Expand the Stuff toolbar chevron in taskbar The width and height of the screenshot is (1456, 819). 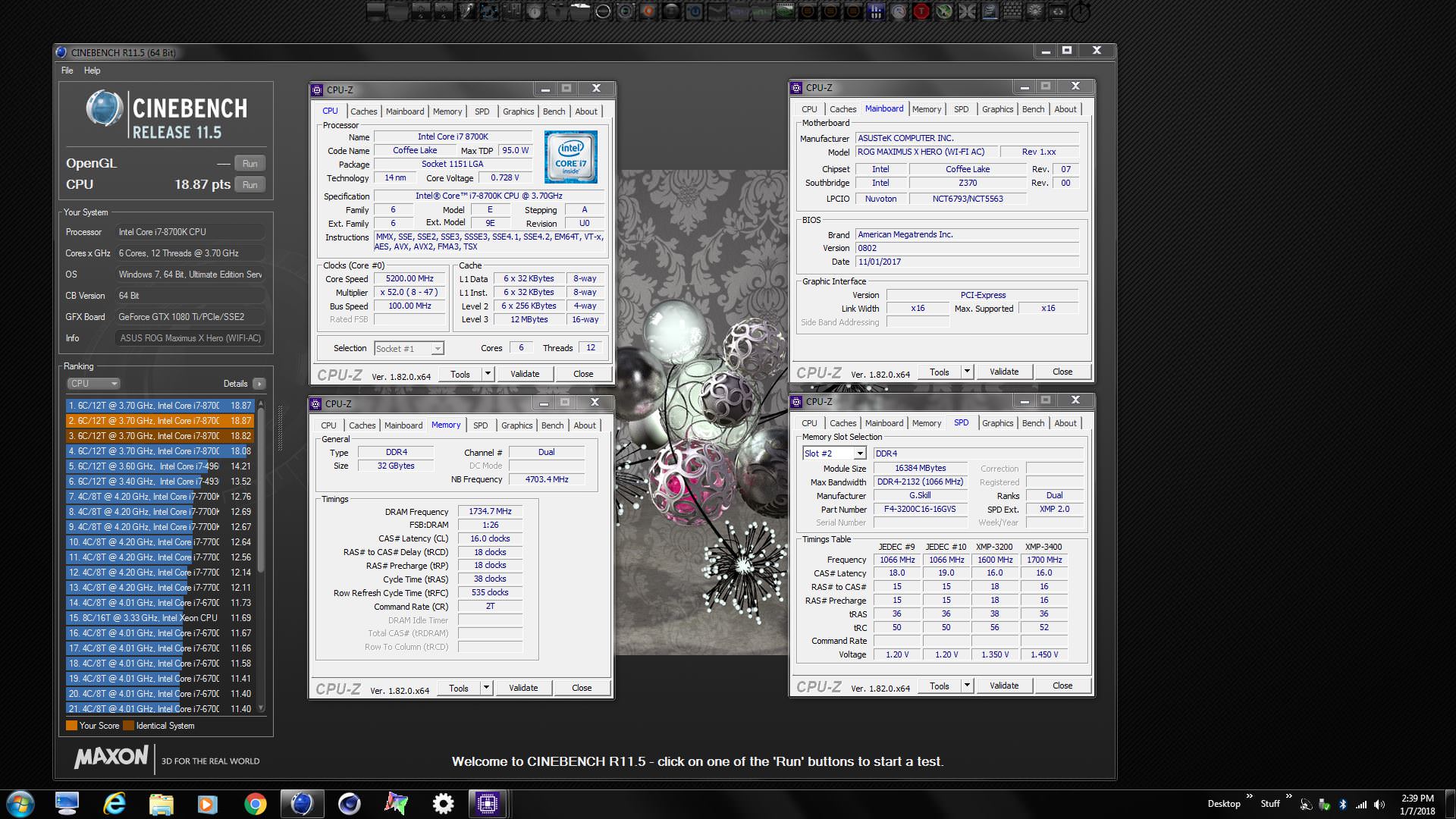1288,796
